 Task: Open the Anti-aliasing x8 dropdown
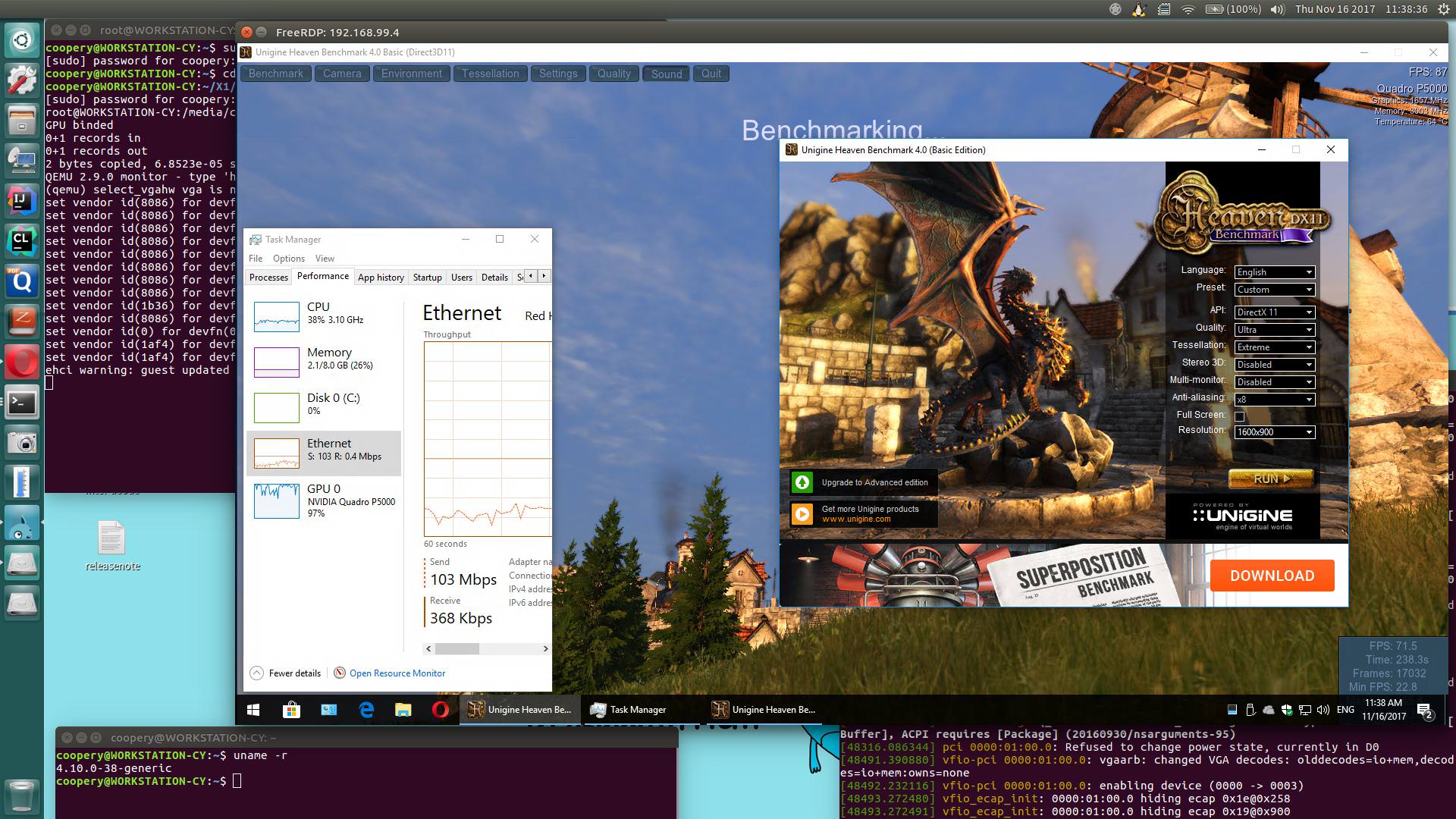1274,400
